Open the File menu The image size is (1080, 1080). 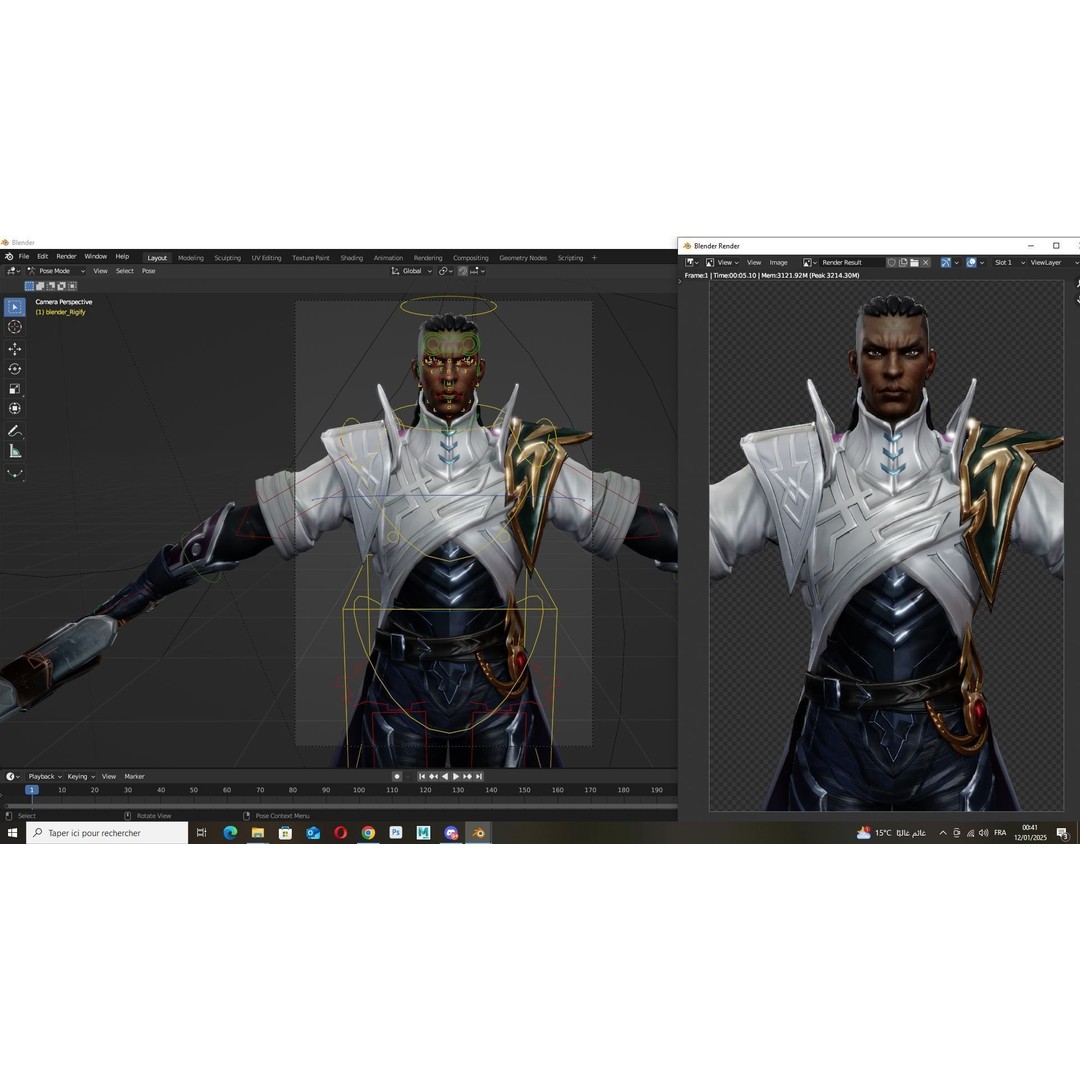tap(24, 256)
